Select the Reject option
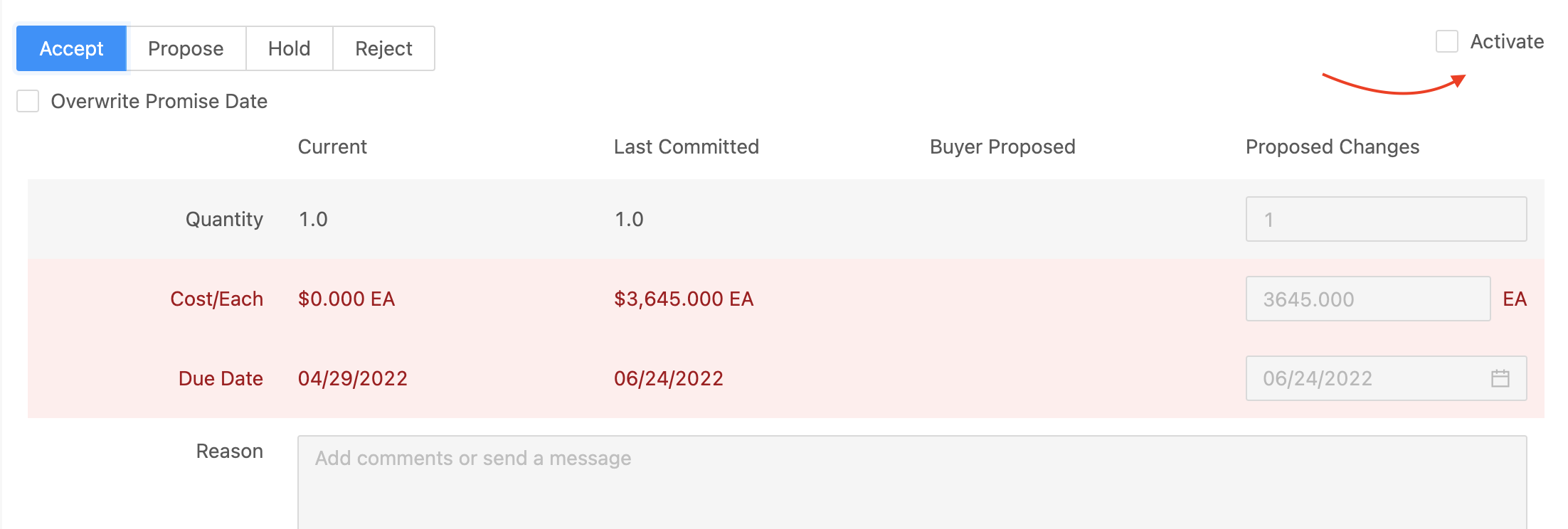This screenshot has height=529, width=1568. [x=383, y=48]
